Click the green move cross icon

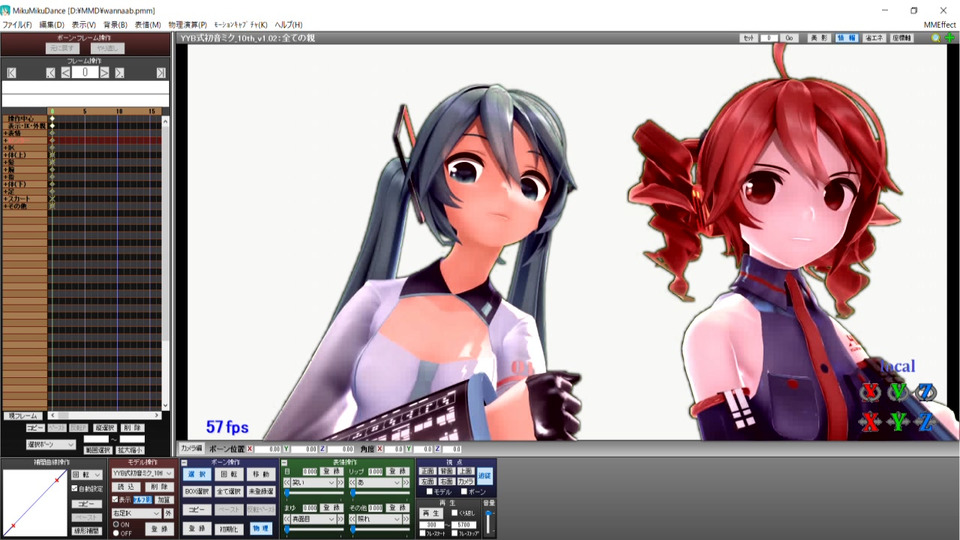[950, 38]
